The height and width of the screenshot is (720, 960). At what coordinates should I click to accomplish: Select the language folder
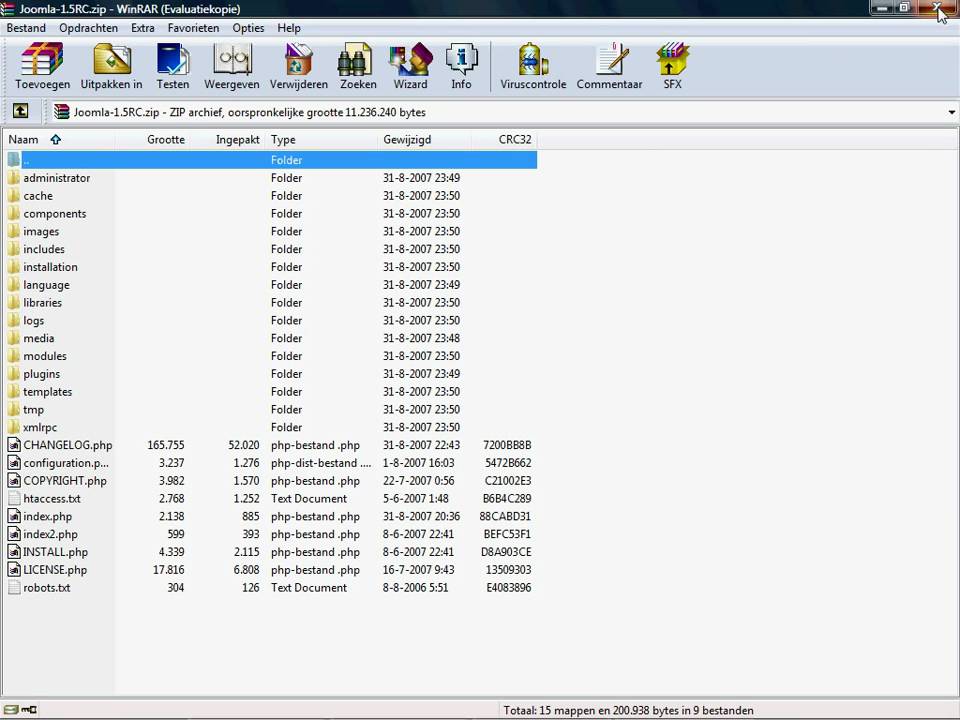[x=46, y=285]
